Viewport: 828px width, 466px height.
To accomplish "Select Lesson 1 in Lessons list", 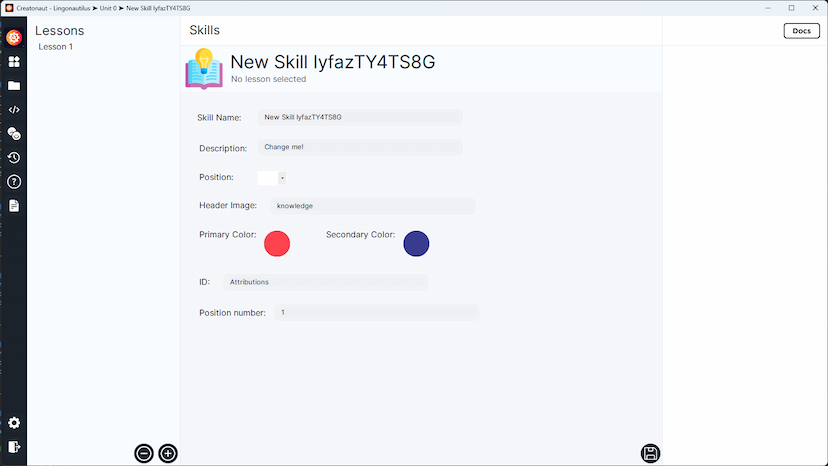I will (55, 46).
